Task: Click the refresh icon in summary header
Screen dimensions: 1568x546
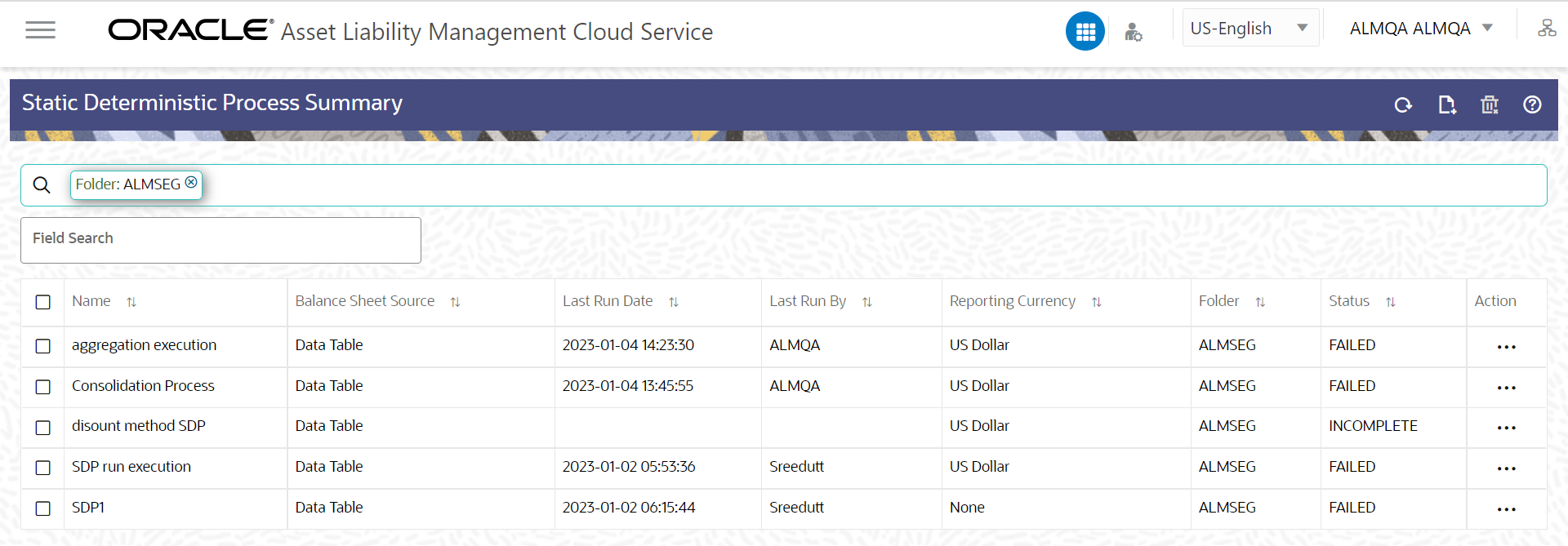Action: [x=1403, y=104]
